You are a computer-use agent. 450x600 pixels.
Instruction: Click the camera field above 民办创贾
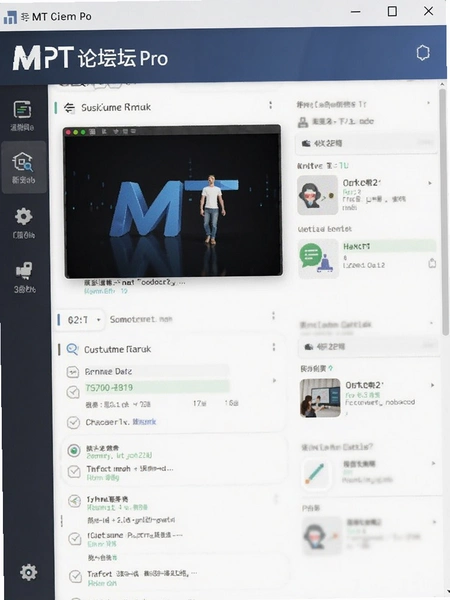tap(369, 347)
